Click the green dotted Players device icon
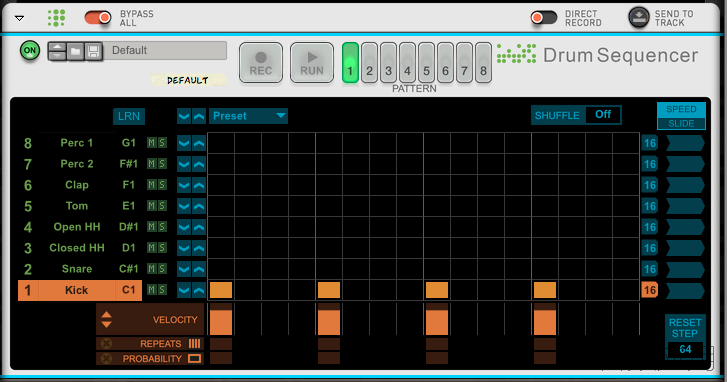 (56, 18)
